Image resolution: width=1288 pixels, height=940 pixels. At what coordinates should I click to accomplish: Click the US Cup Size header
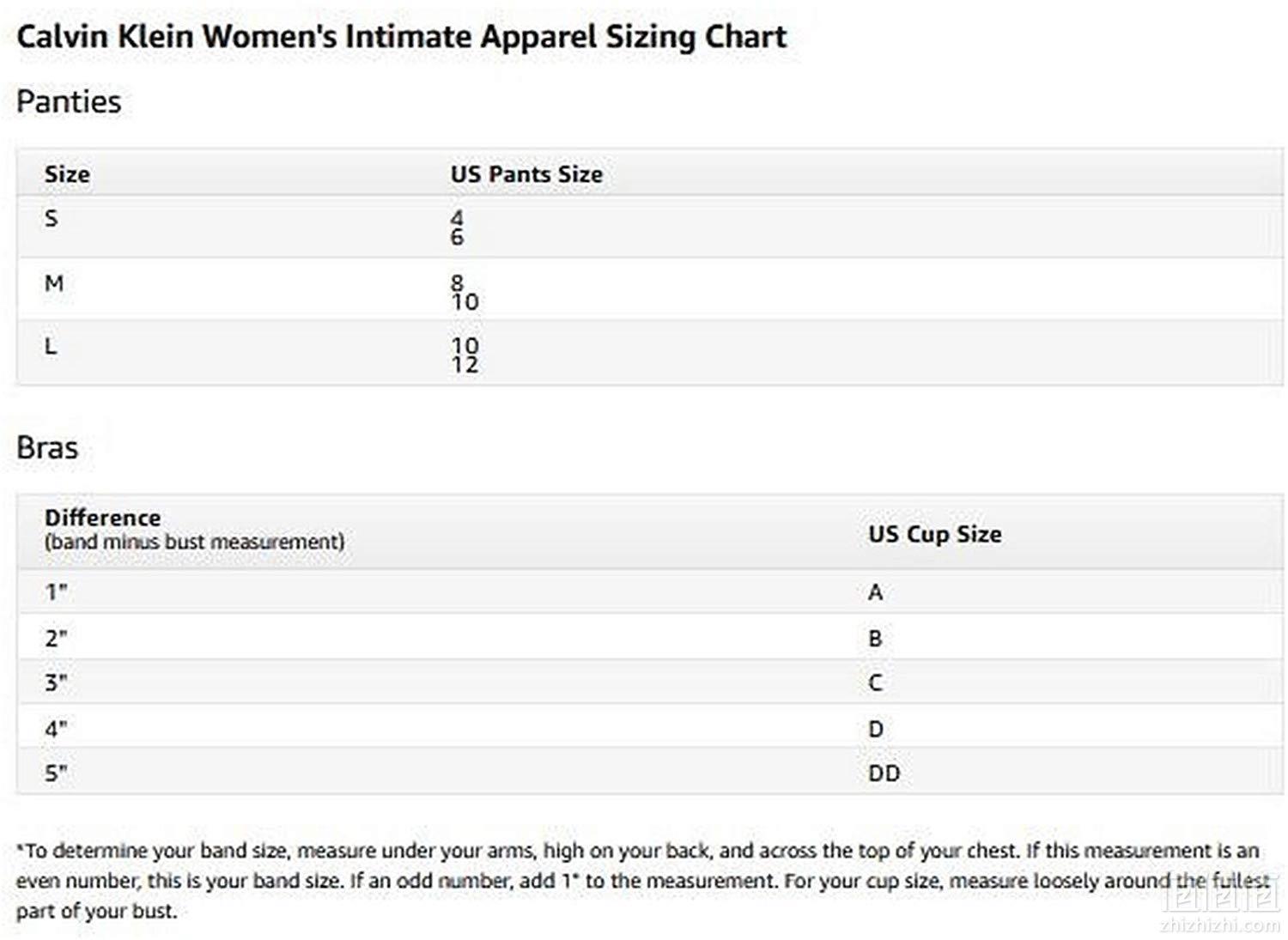(x=934, y=534)
